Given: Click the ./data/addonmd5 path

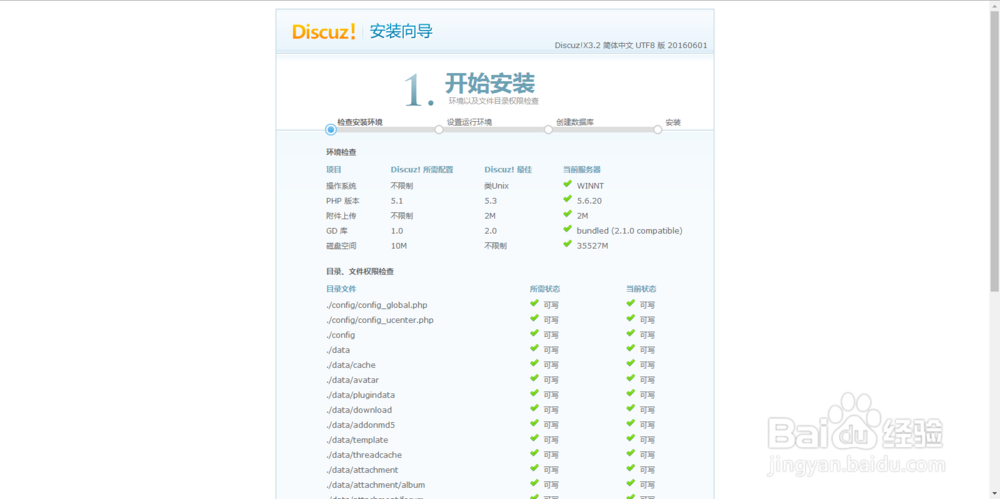Looking at the screenshot, I should point(361,425).
